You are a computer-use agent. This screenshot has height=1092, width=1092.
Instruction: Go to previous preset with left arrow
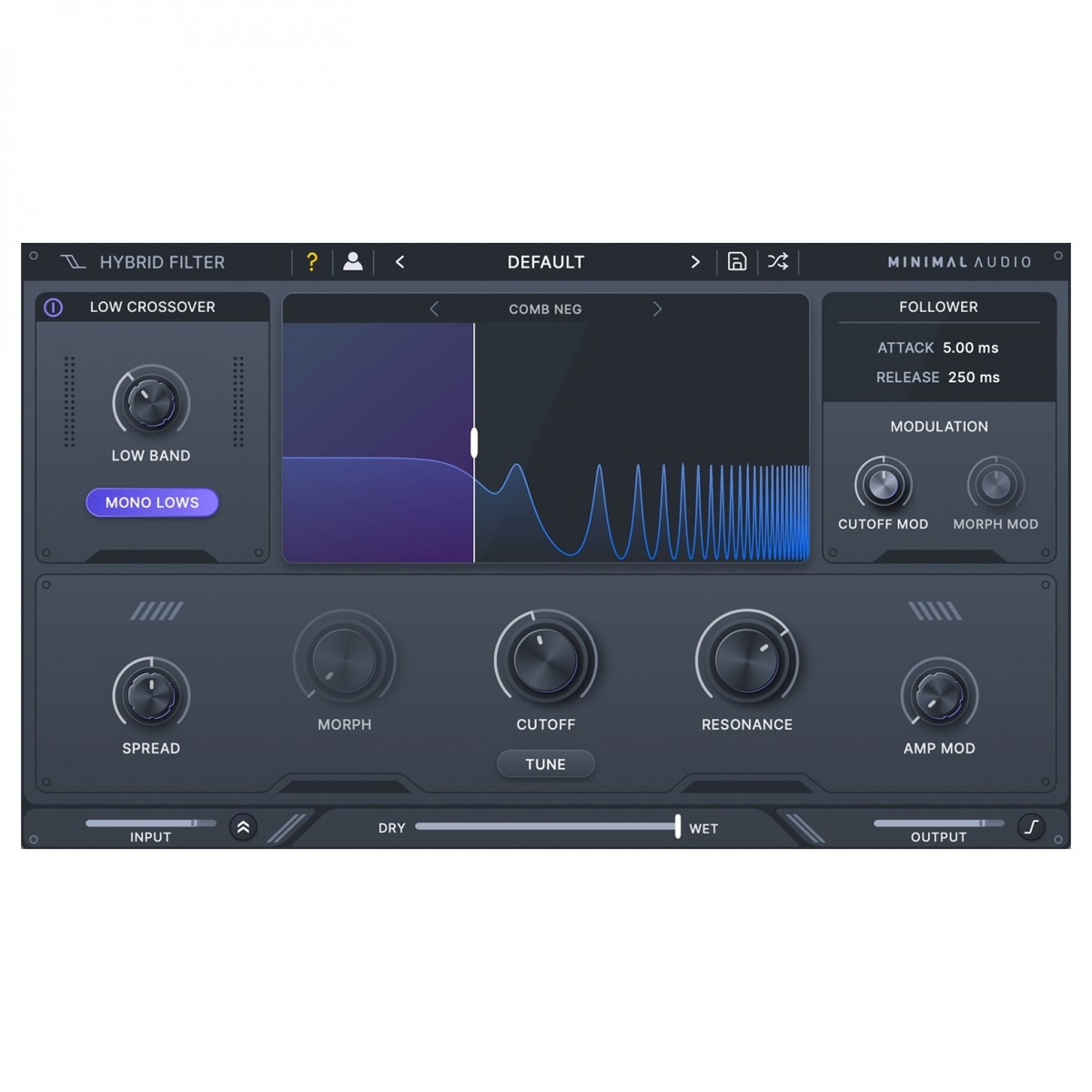pos(399,262)
